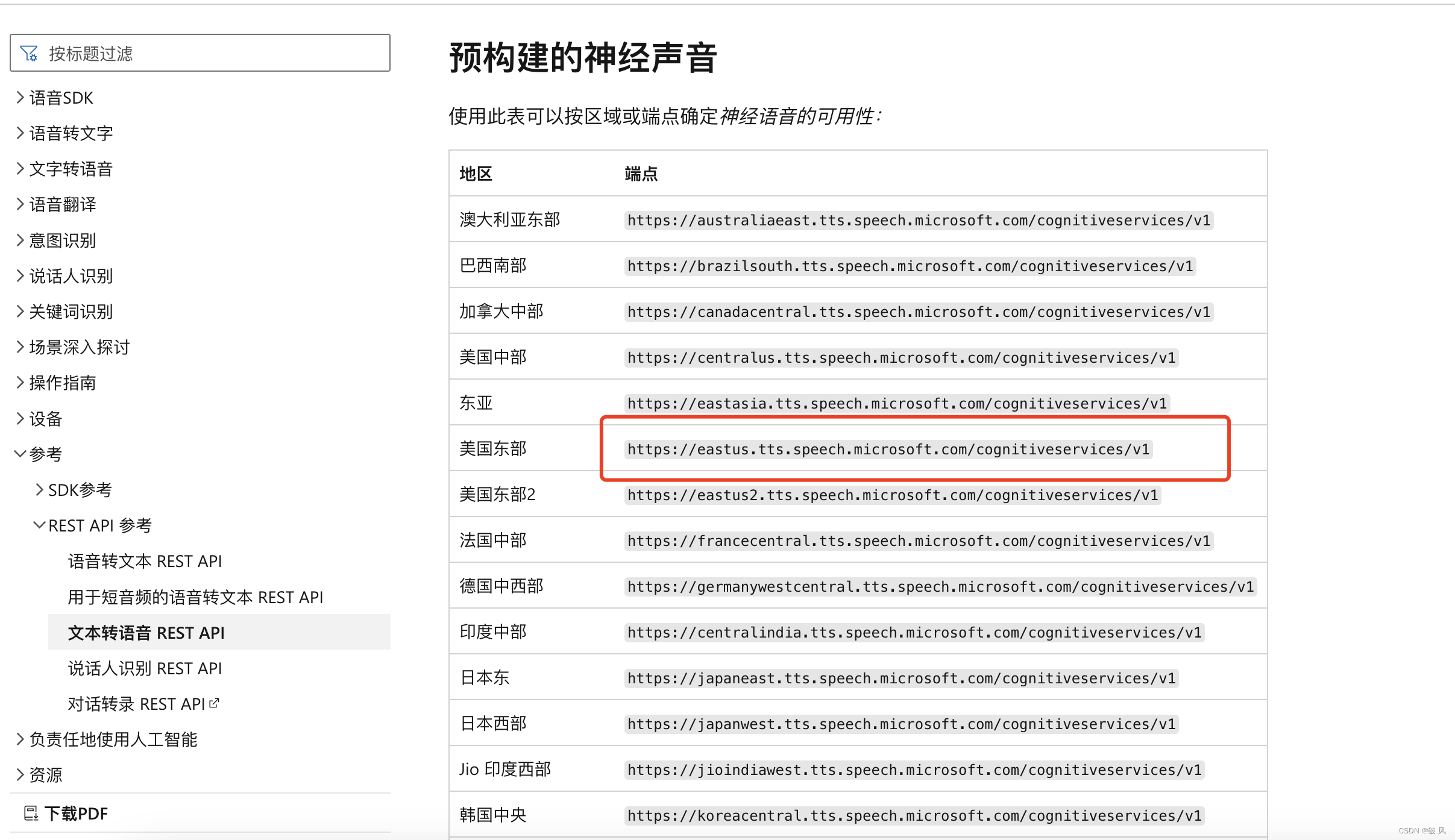
Task: Expand 负责任地使用人工智能 arrow
Action: (x=20, y=739)
